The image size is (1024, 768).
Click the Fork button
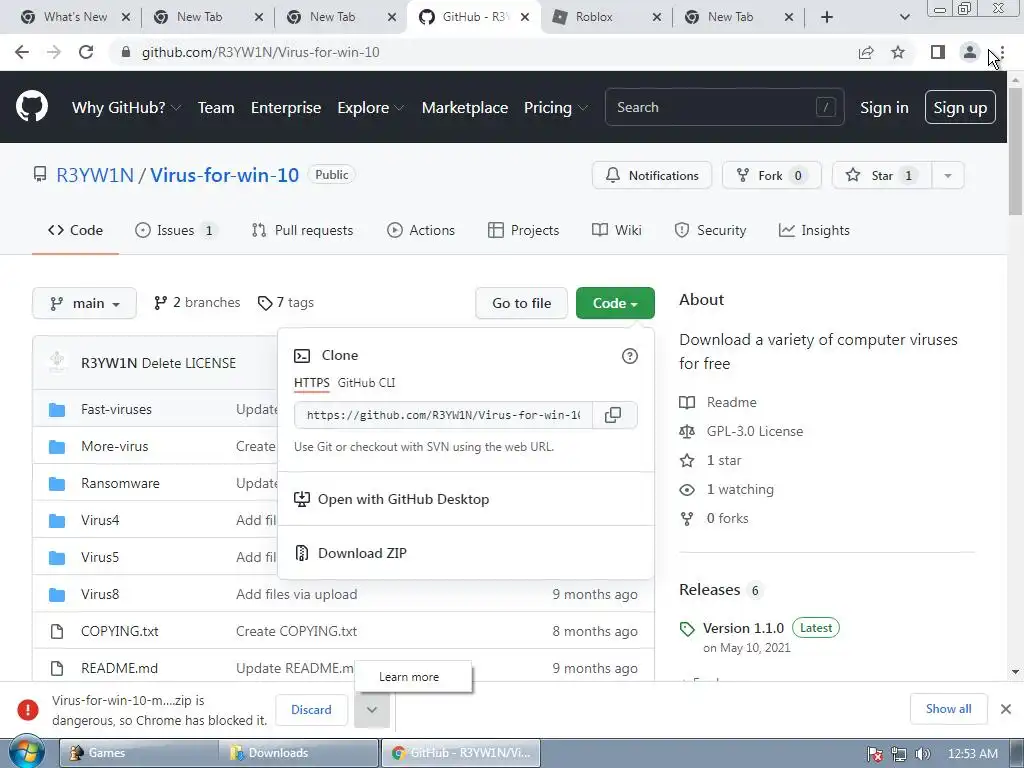(x=771, y=175)
